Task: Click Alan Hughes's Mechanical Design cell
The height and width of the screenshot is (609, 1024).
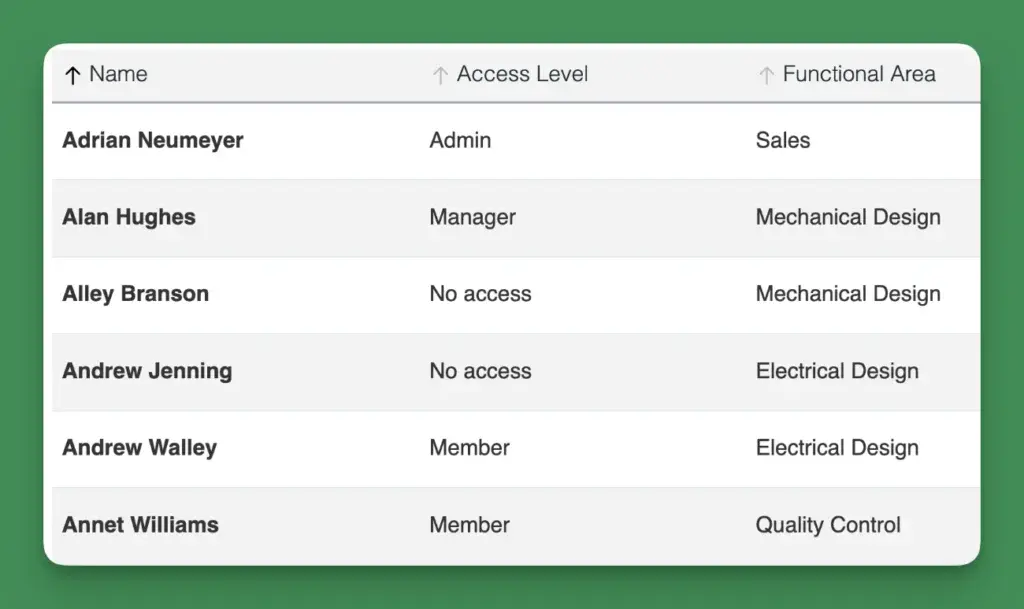Action: [x=848, y=217]
